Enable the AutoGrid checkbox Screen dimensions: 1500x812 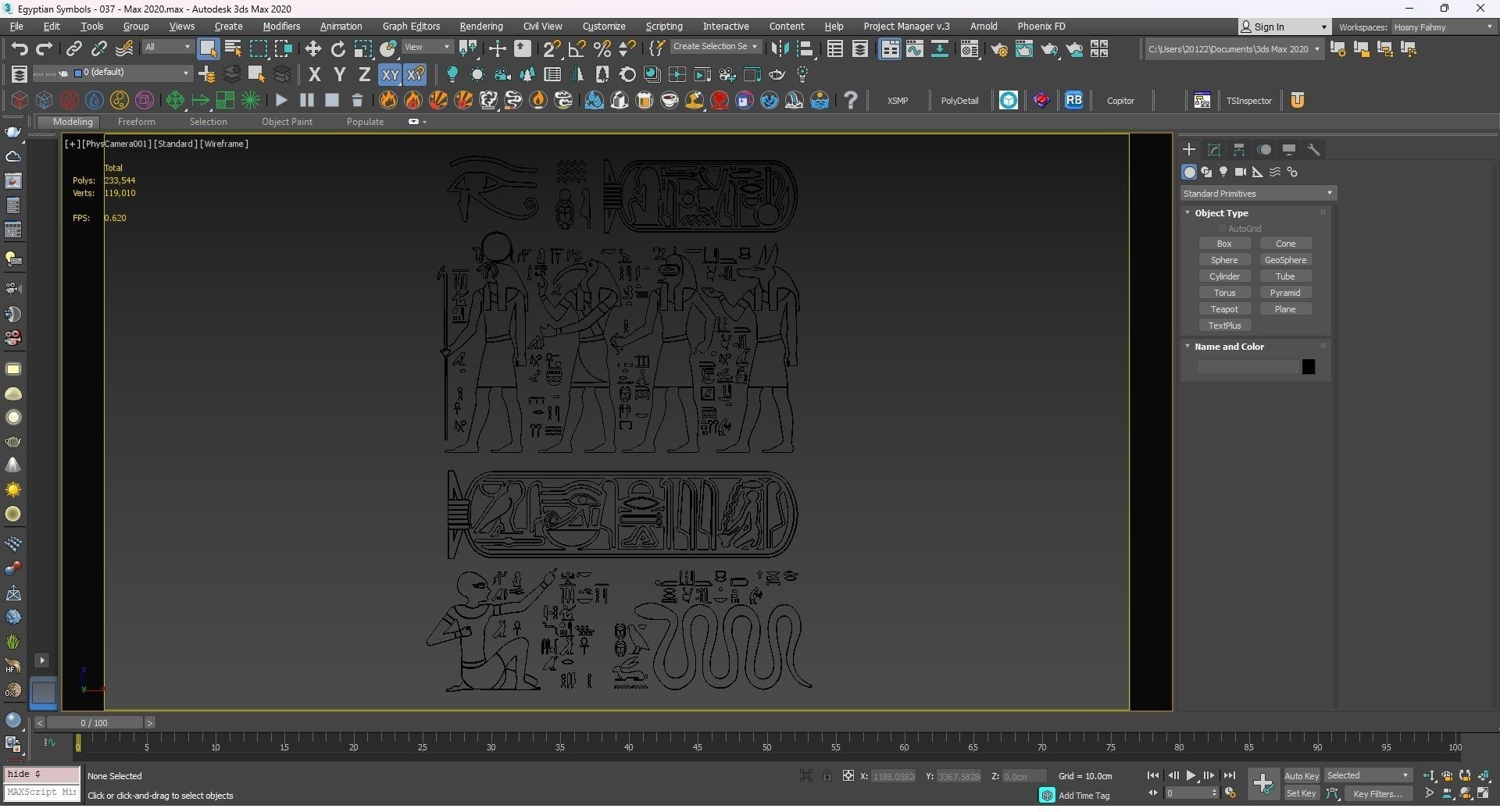click(x=1222, y=229)
